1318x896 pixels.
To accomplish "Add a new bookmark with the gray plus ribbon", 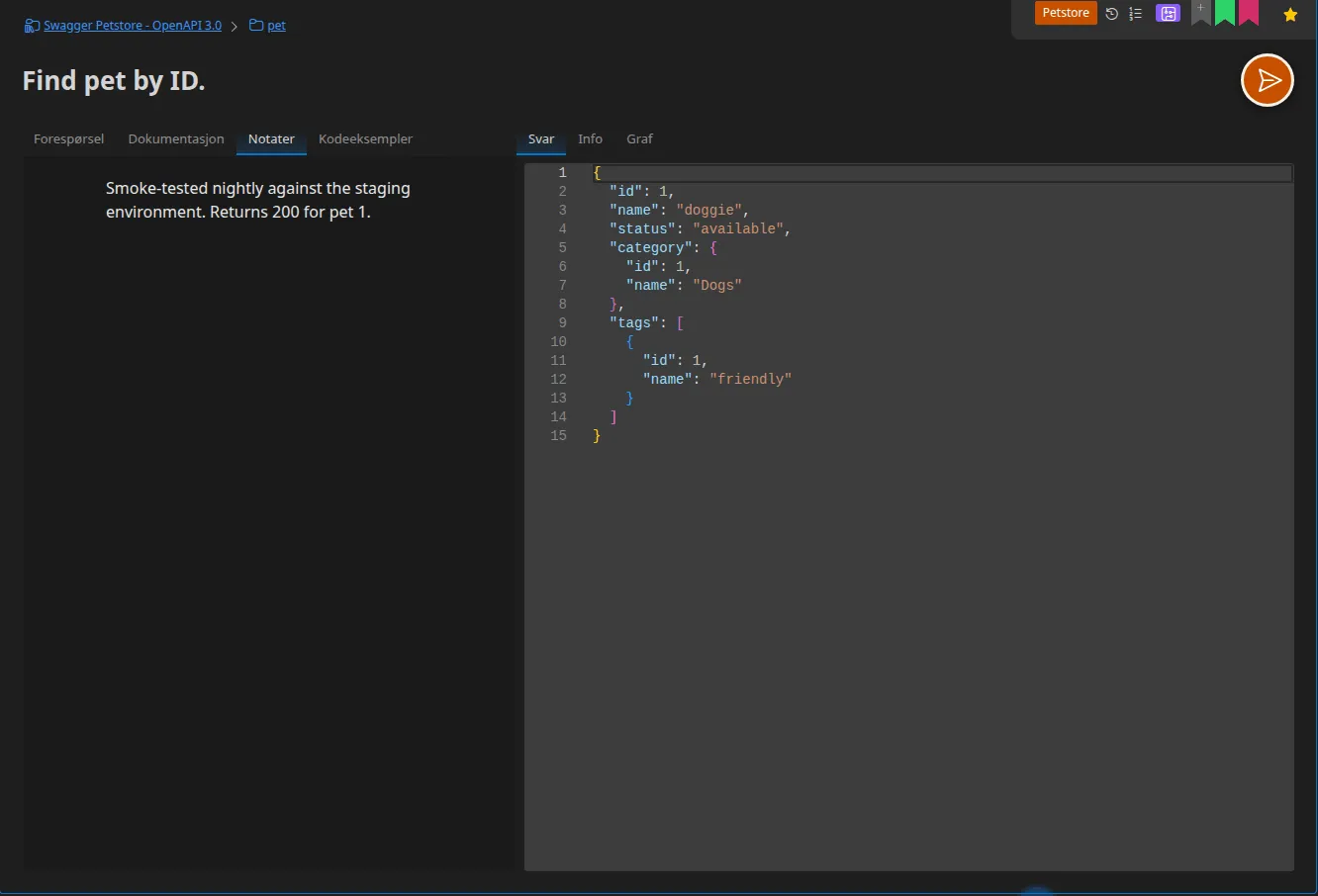I will tap(1201, 11).
